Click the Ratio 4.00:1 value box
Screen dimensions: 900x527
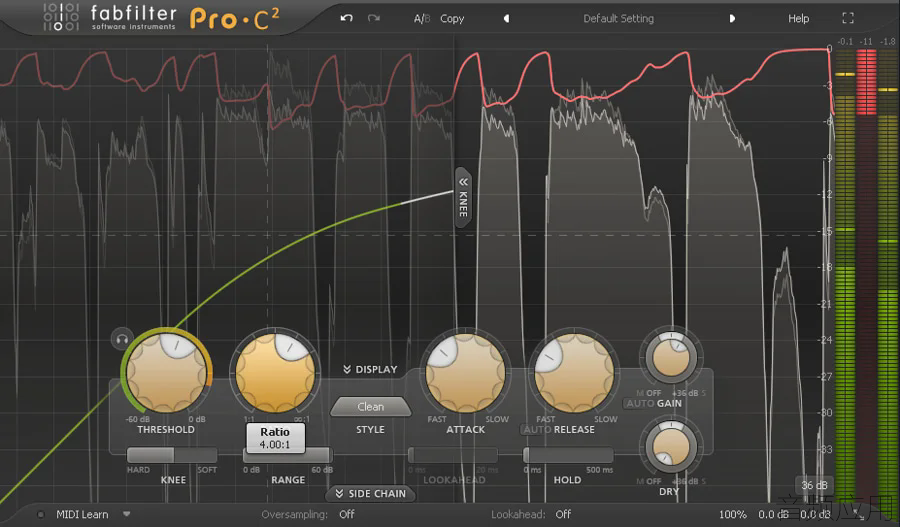[276, 438]
